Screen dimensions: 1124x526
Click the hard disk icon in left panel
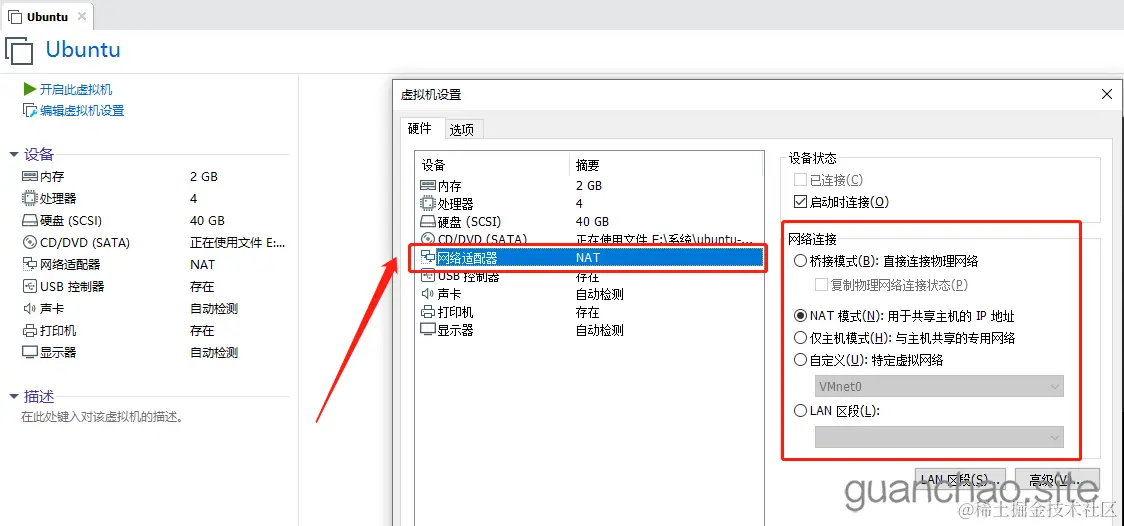[29, 221]
